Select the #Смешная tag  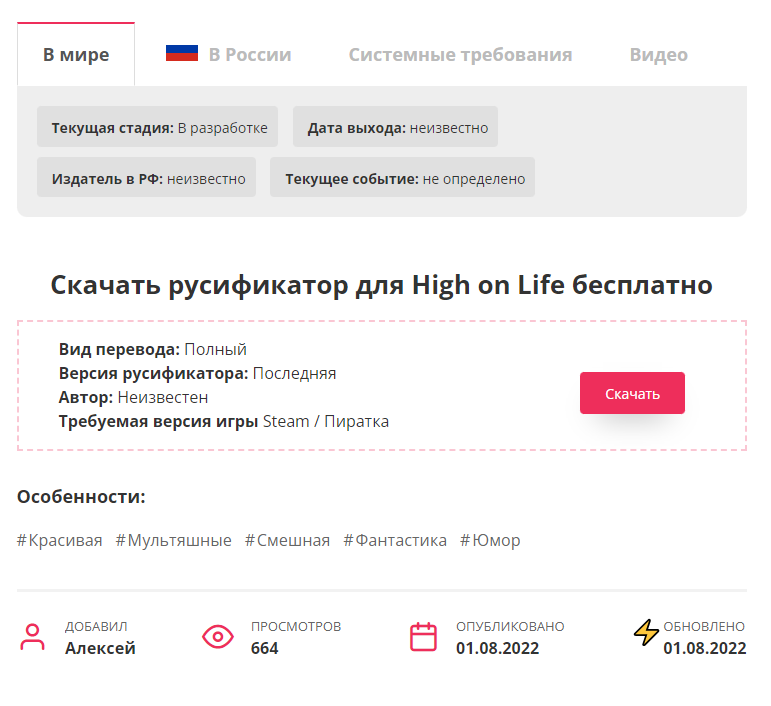(287, 540)
